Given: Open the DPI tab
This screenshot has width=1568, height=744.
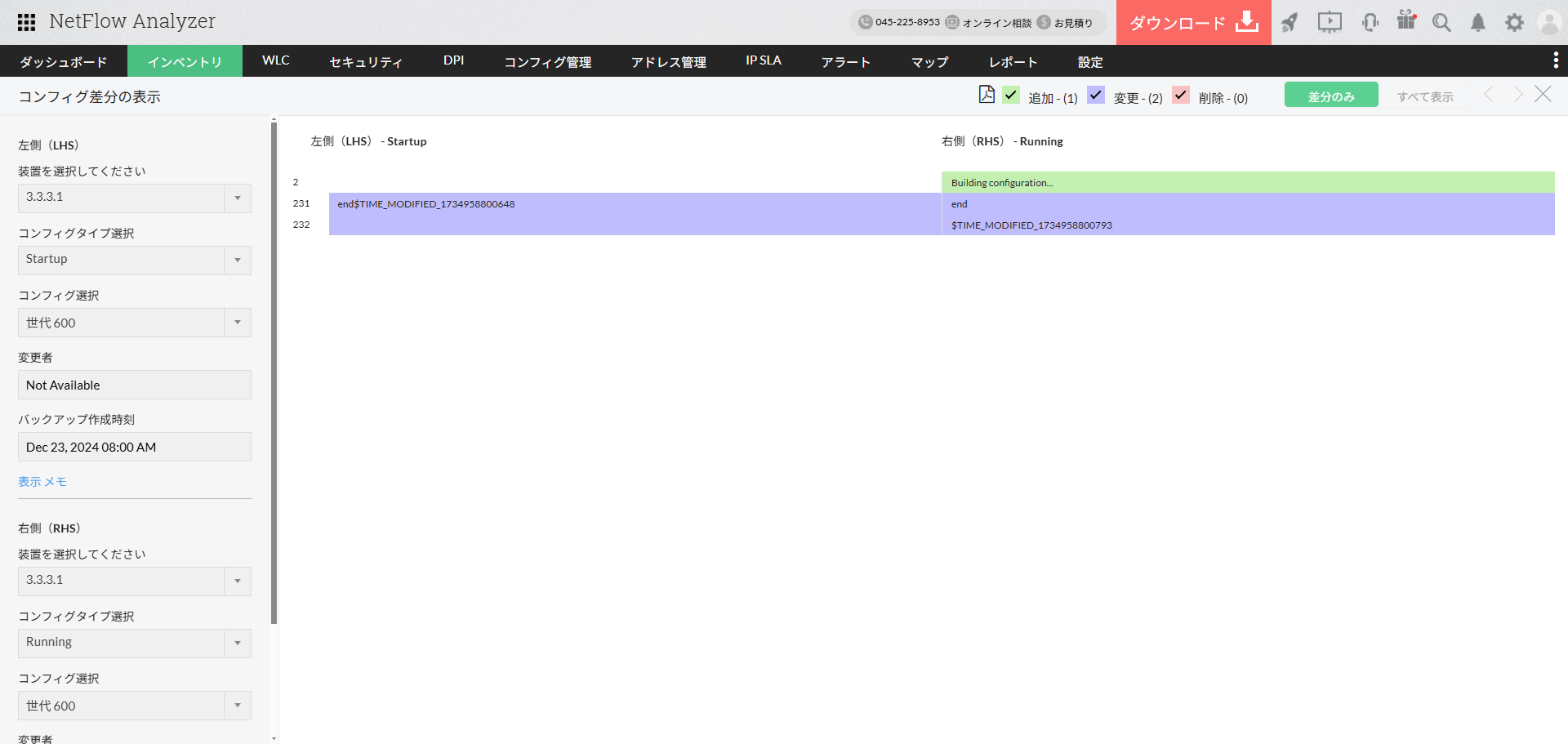Looking at the screenshot, I should pyautogui.click(x=453, y=61).
